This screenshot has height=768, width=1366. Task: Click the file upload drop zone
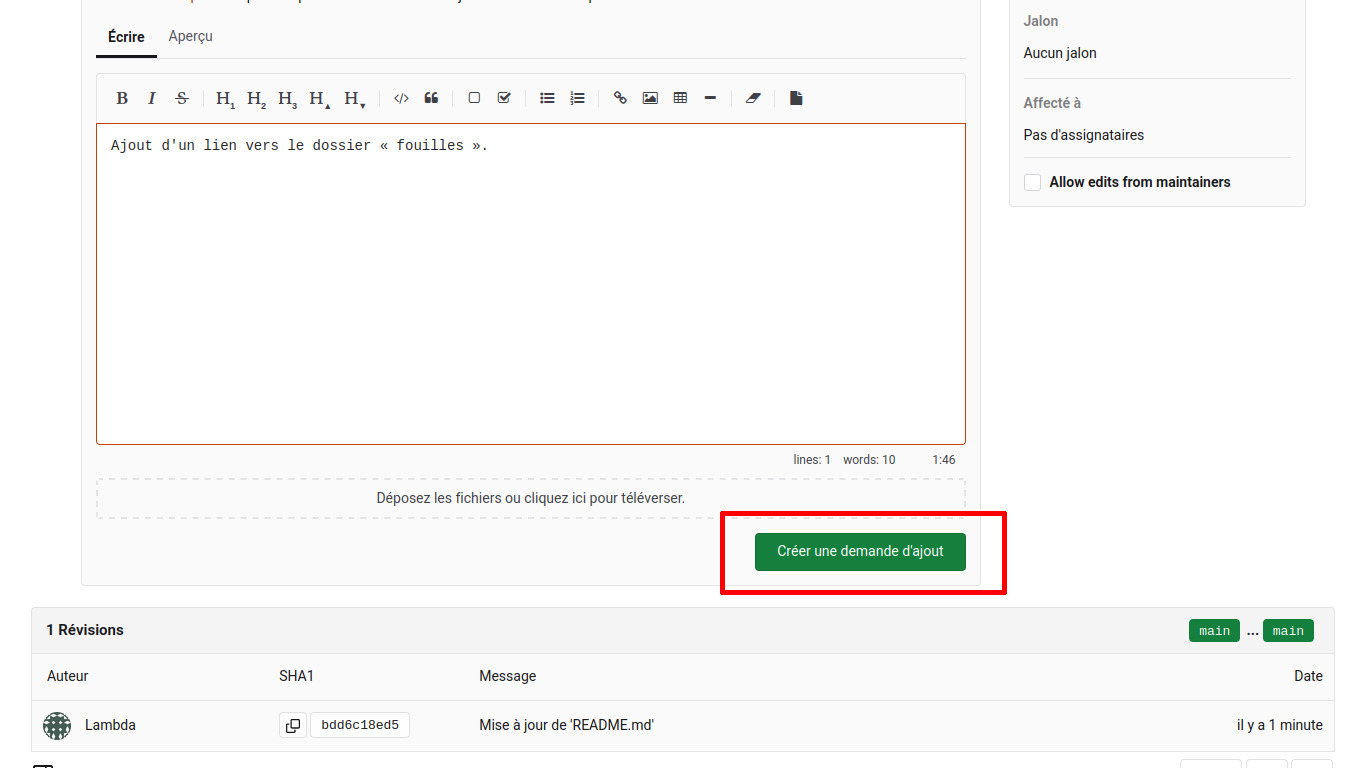tap(530, 498)
